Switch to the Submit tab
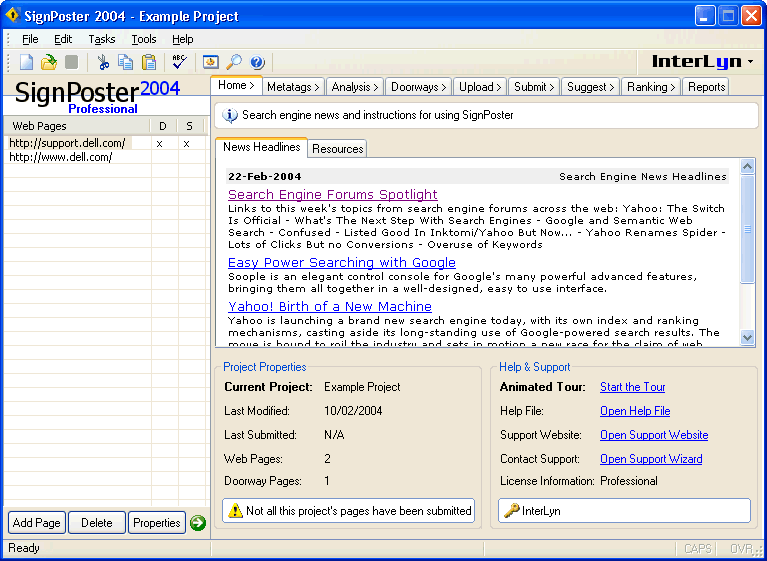Viewport: 767px width, 561px height. tap(534, 87)
